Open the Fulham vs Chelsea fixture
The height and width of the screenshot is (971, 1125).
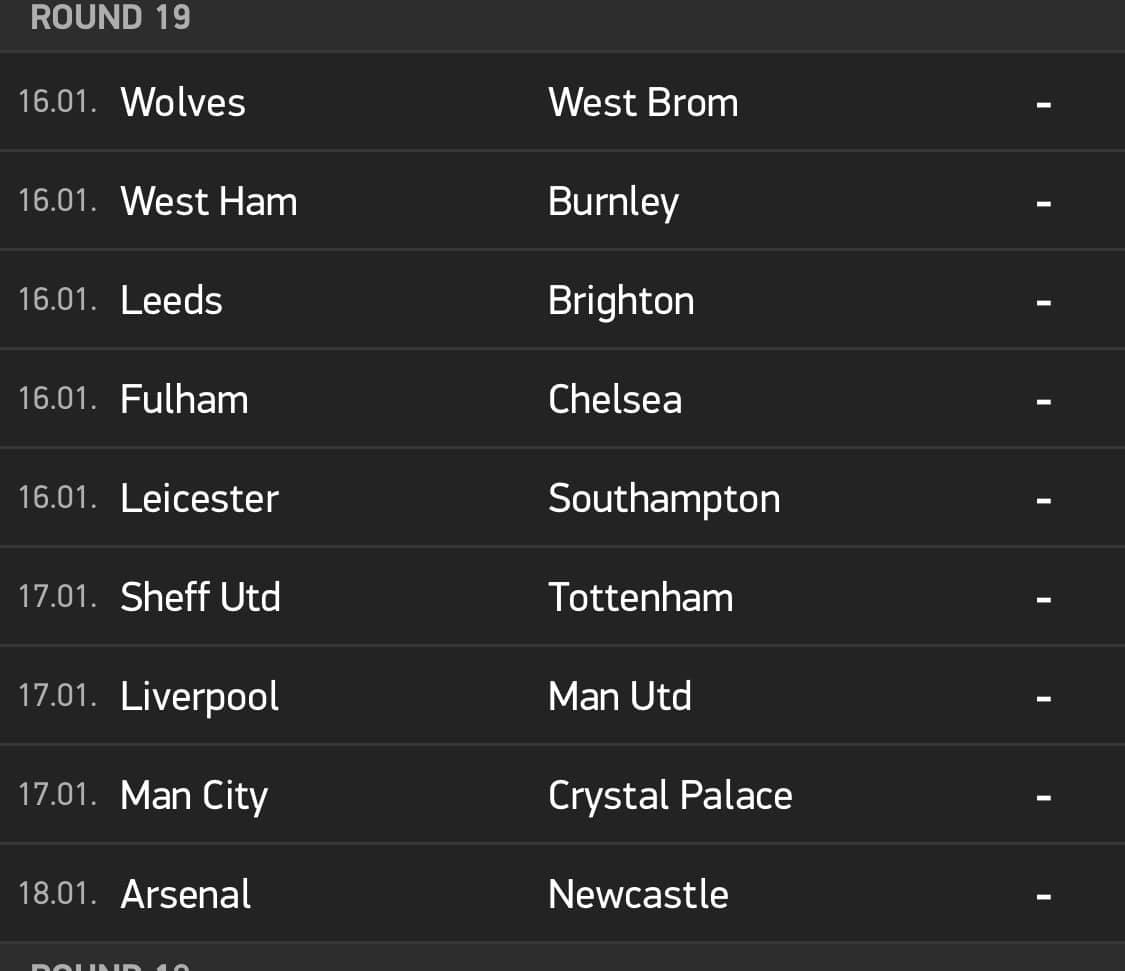pos(562,399)
